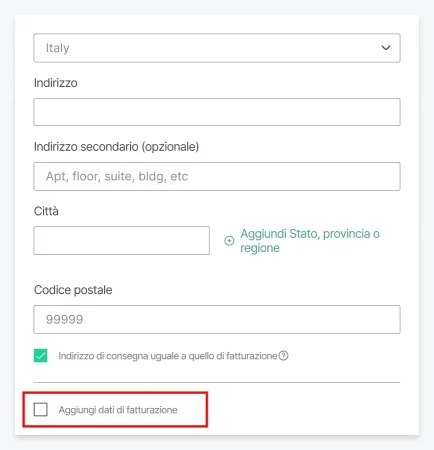Viewport: 434px width, 450px height.
Task: Click the 'Codice postale' label
Action: click(x=73, y=290)
